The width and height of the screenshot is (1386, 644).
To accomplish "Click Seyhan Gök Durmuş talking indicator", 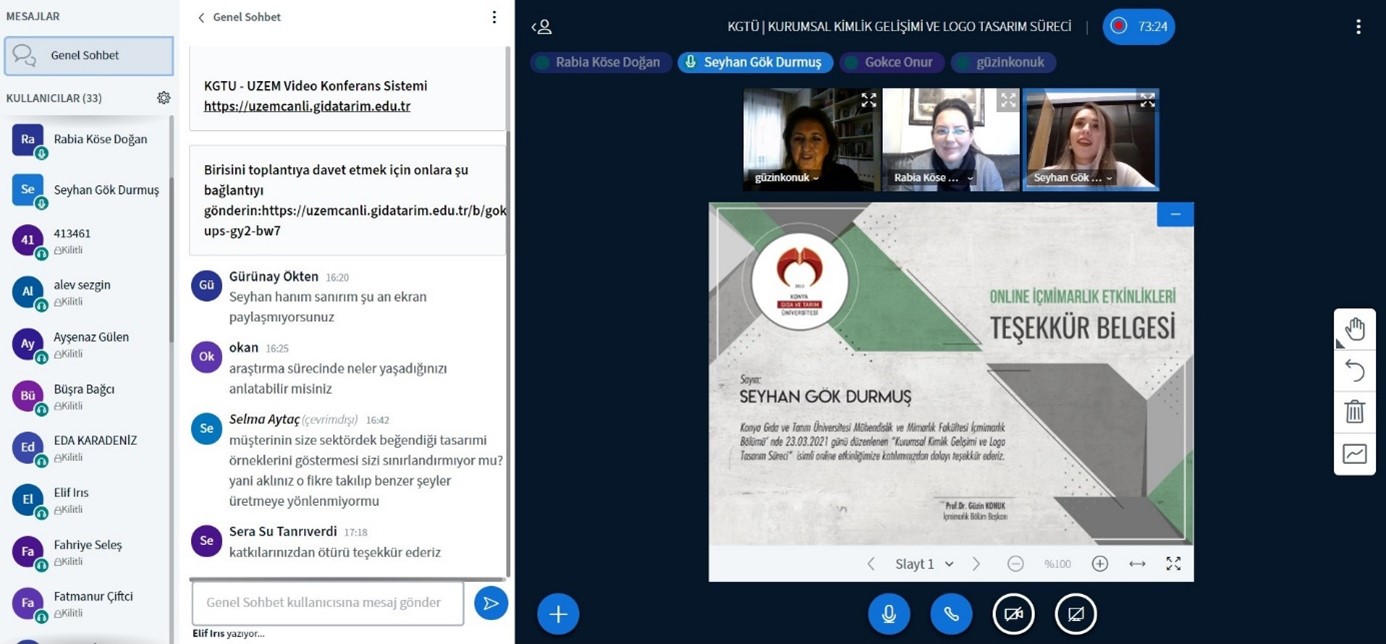I will (755, 62).
